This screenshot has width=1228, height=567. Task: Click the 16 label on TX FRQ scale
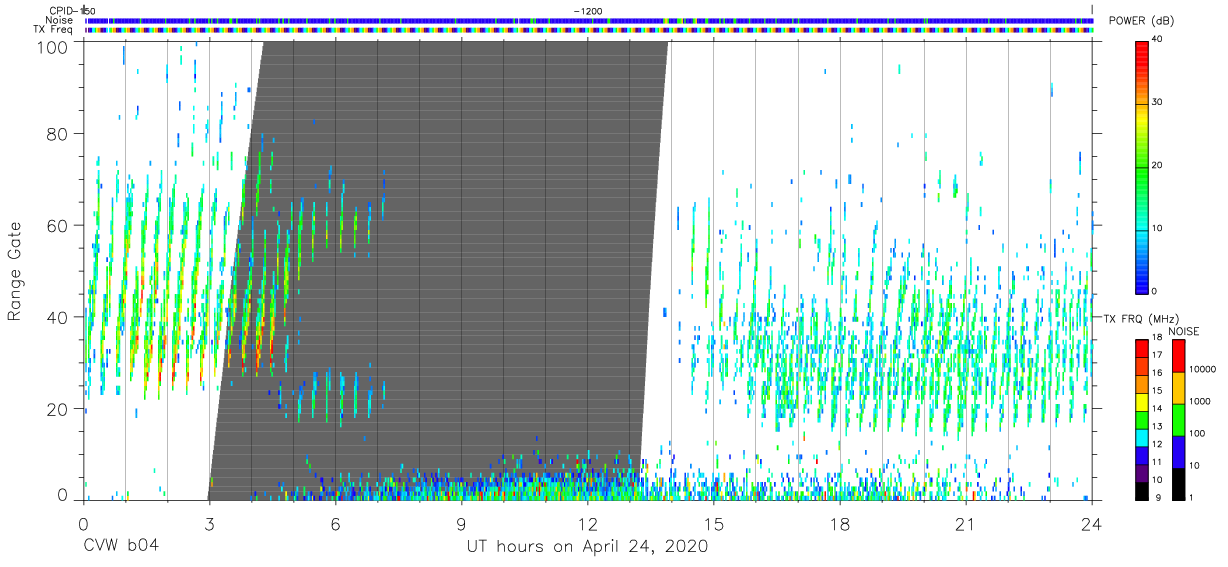1157,373
